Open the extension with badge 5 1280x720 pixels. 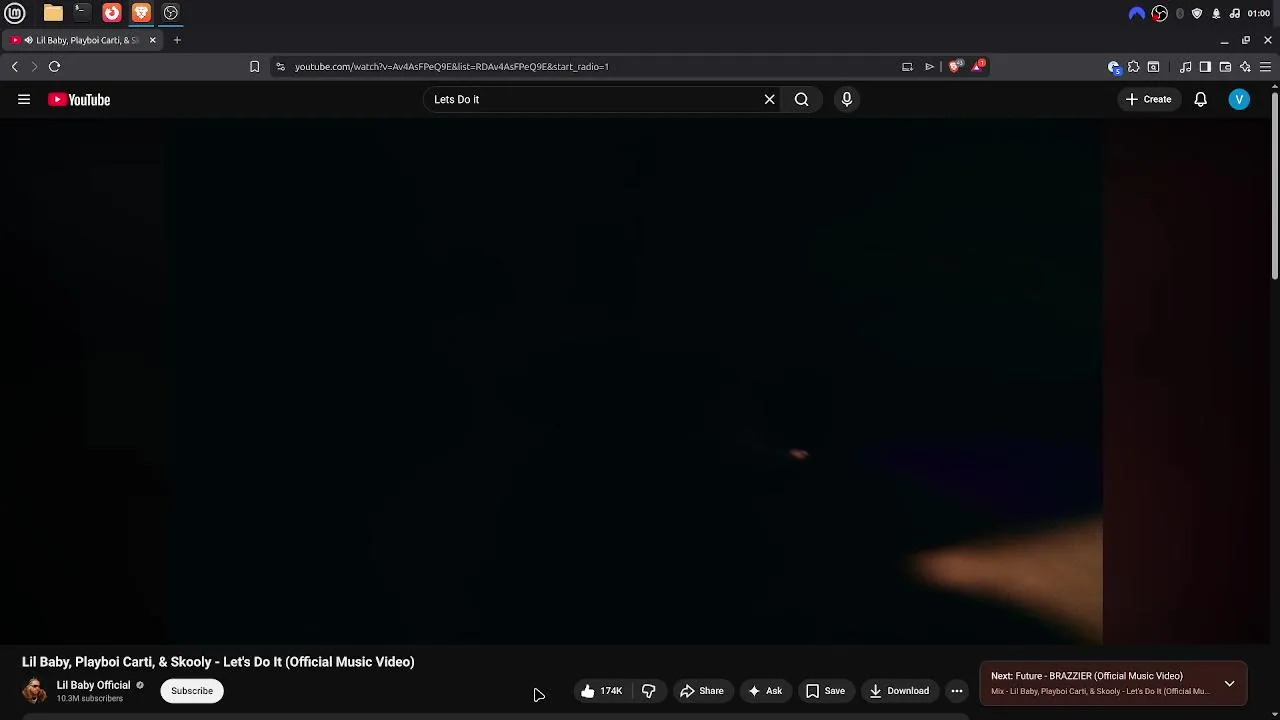pos(1114,67)
